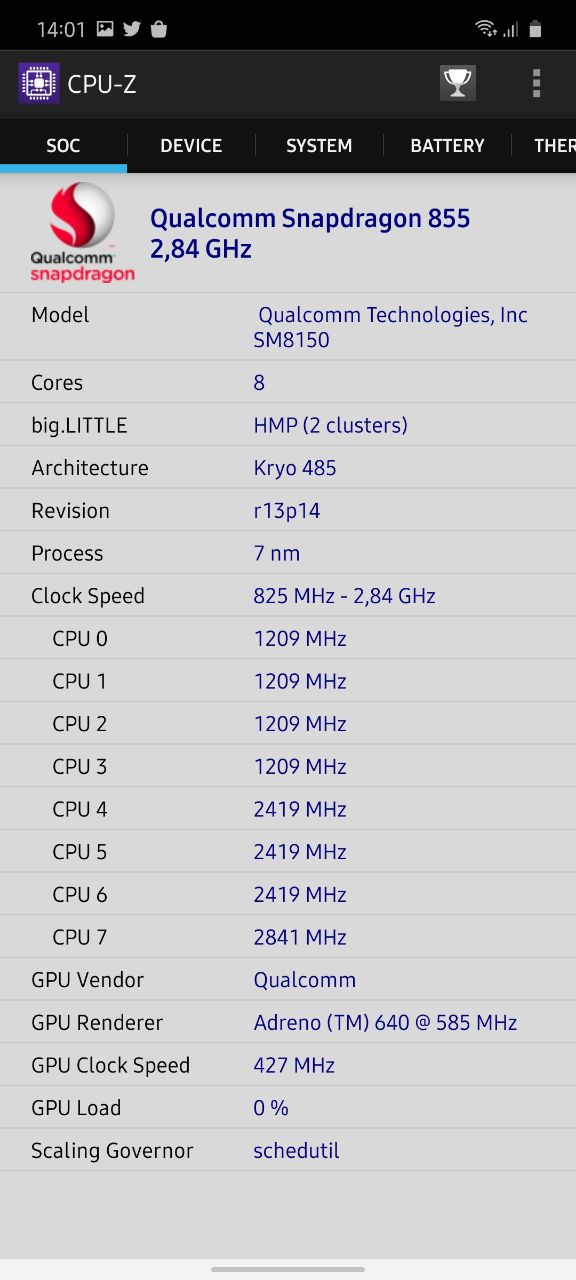The image size is (576, 1280).
Task: Tap the Wi-Fi status bar icon
Action: click(x=487, y=27)
